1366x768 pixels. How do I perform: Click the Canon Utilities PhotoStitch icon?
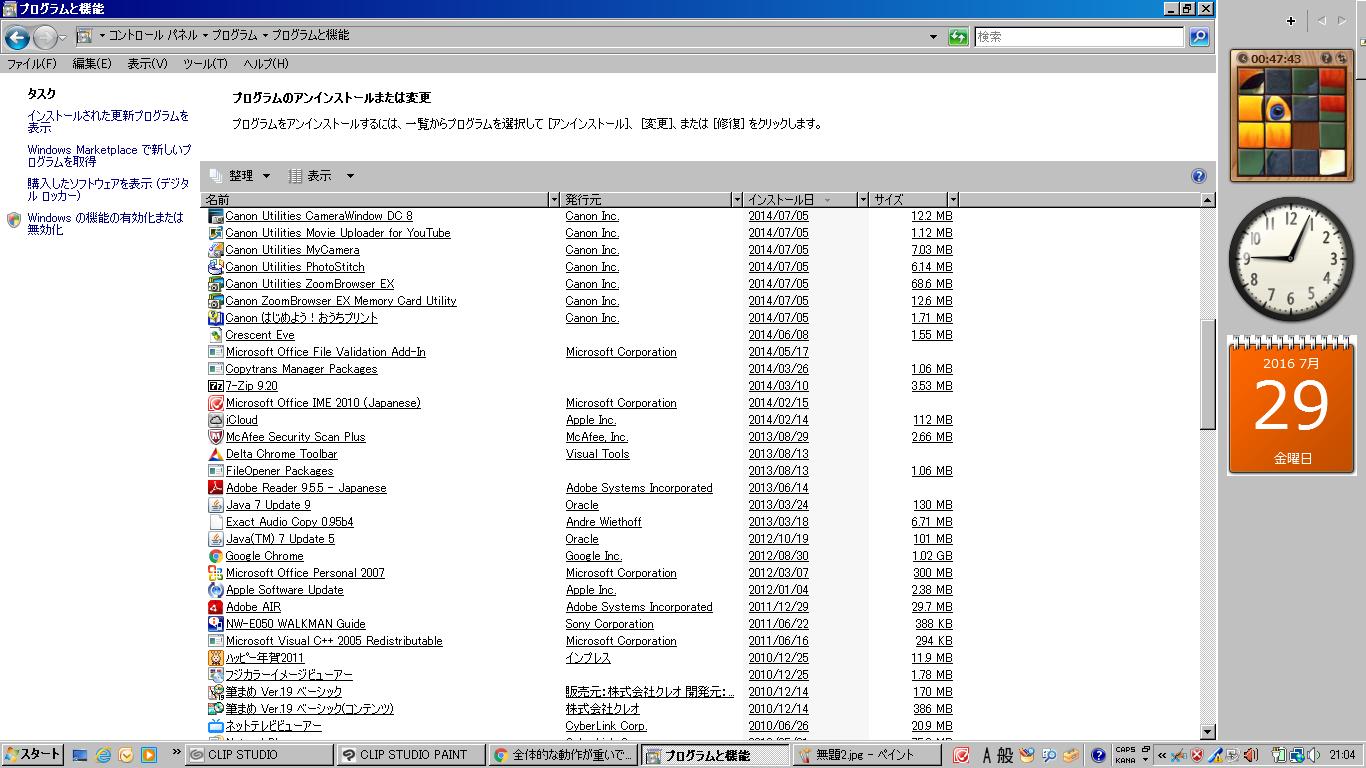(x=215, y=267)
